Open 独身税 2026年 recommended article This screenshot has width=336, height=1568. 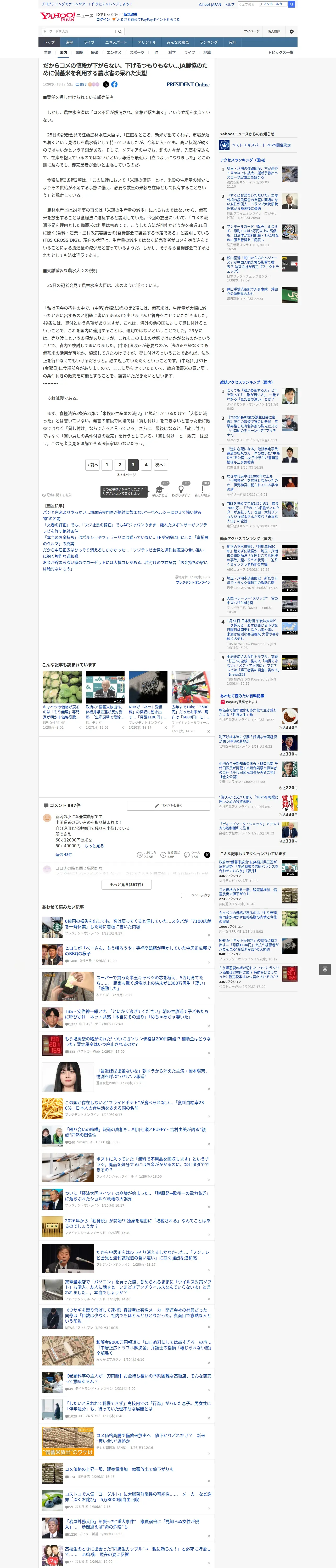pyautogui.click(x=138, y=1224)
